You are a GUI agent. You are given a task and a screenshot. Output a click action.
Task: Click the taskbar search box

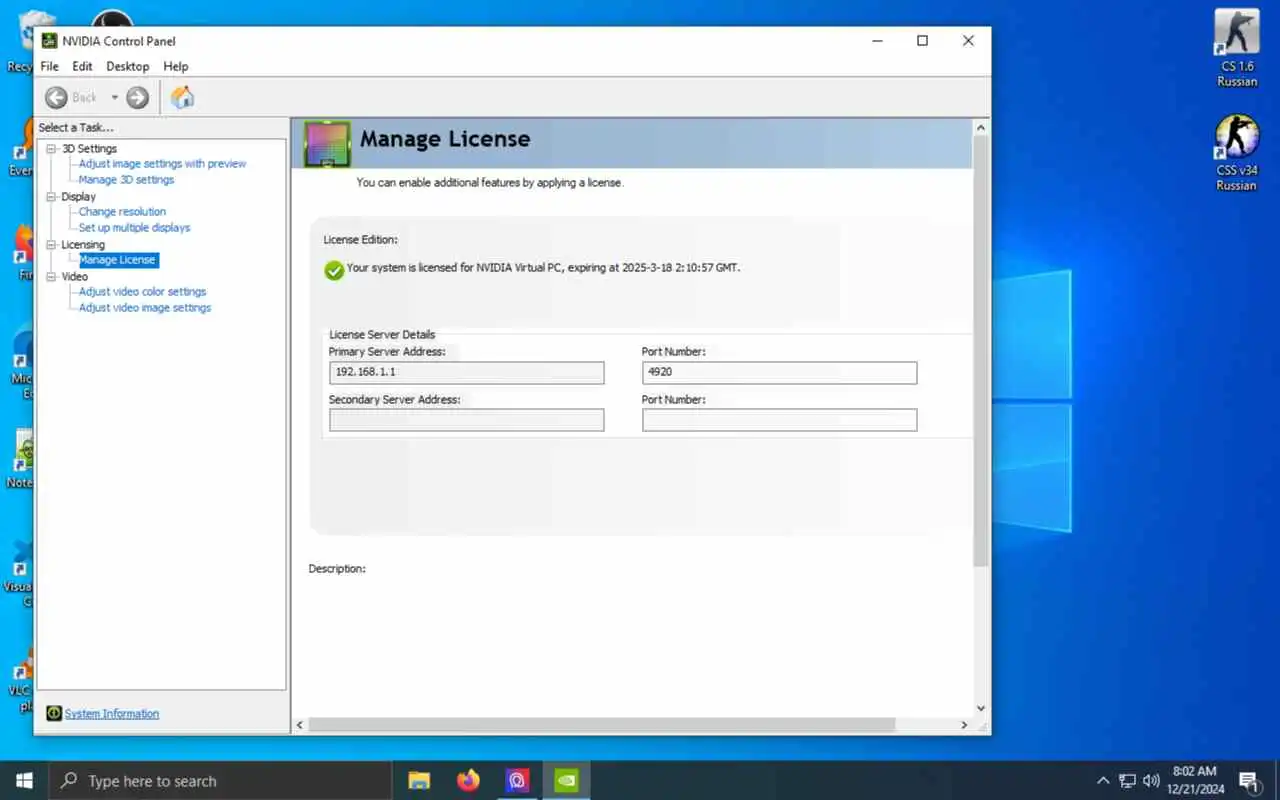click(218, 780)
